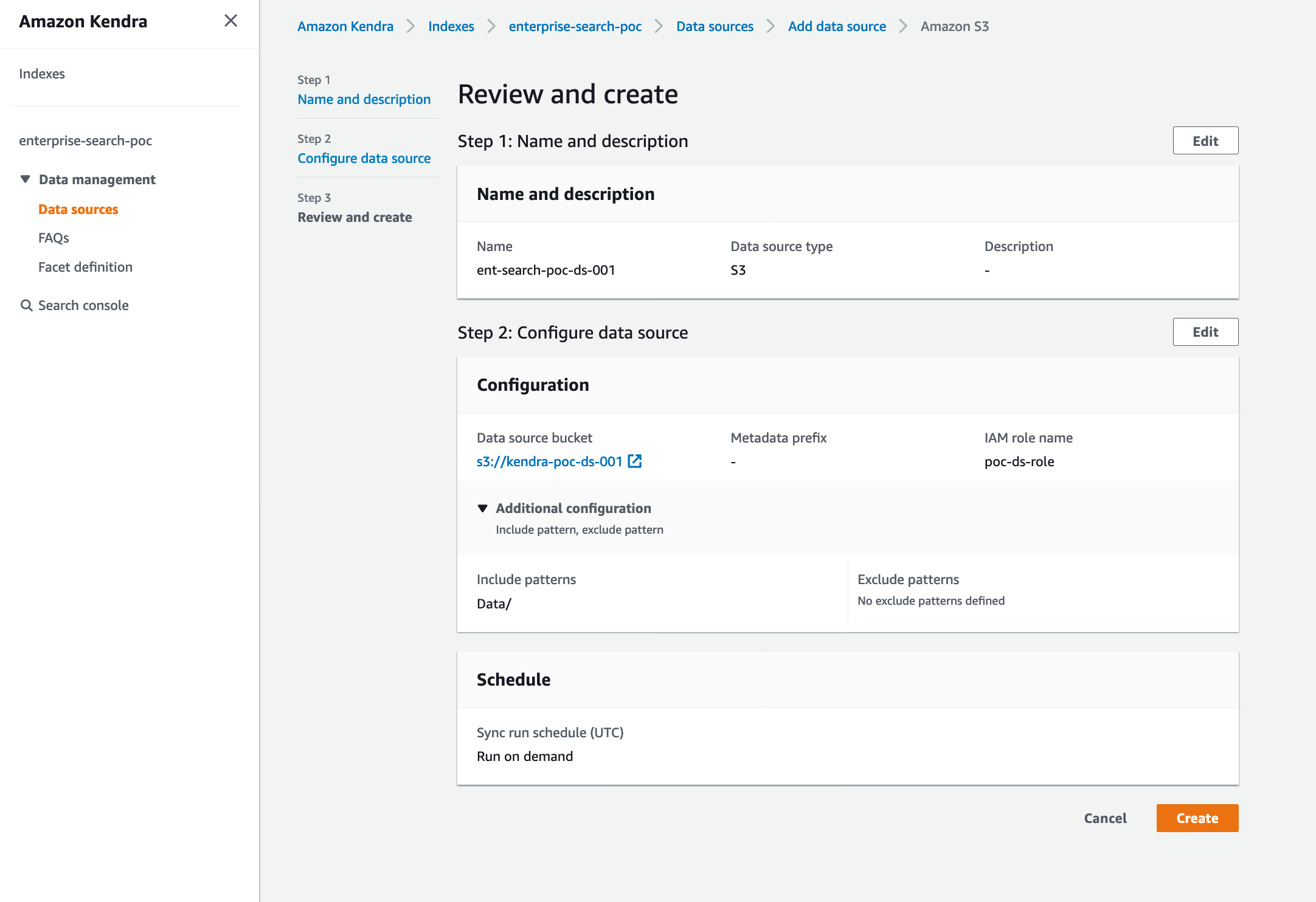Click No exclude patterns defined text
The image size is (1316, 902).
coord(931,601)
